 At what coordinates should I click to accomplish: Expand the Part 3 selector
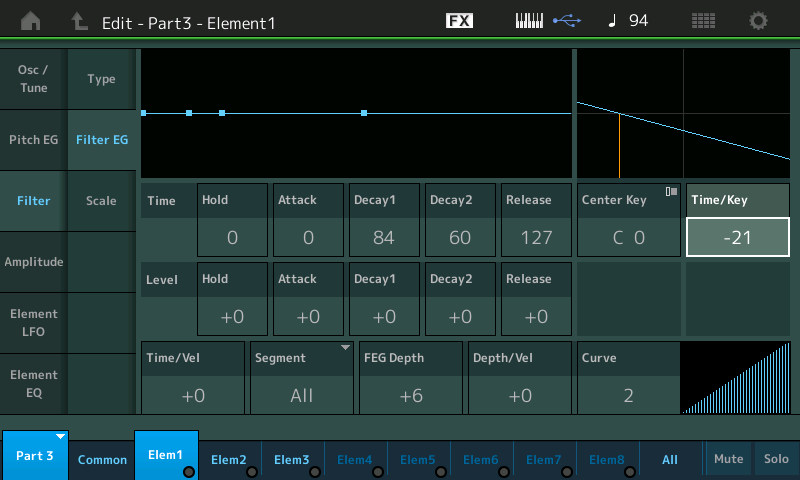click(35, 455)
